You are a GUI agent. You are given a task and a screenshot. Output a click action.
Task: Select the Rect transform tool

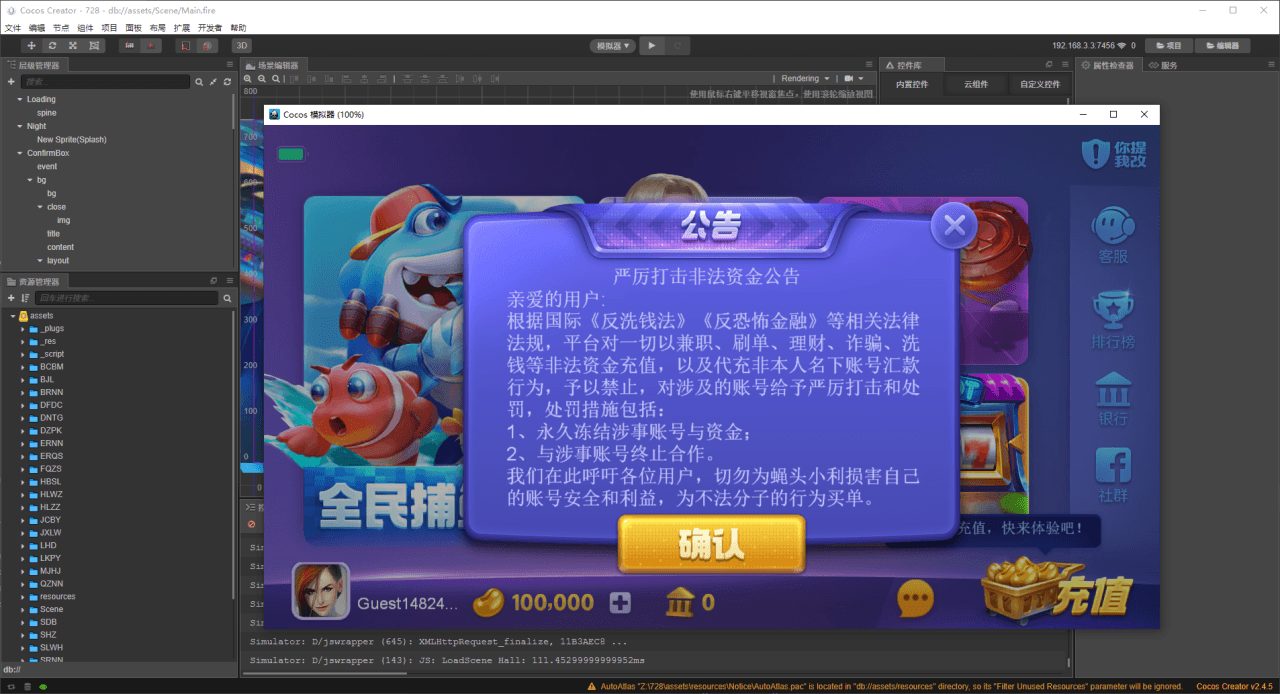coord(94,45)
